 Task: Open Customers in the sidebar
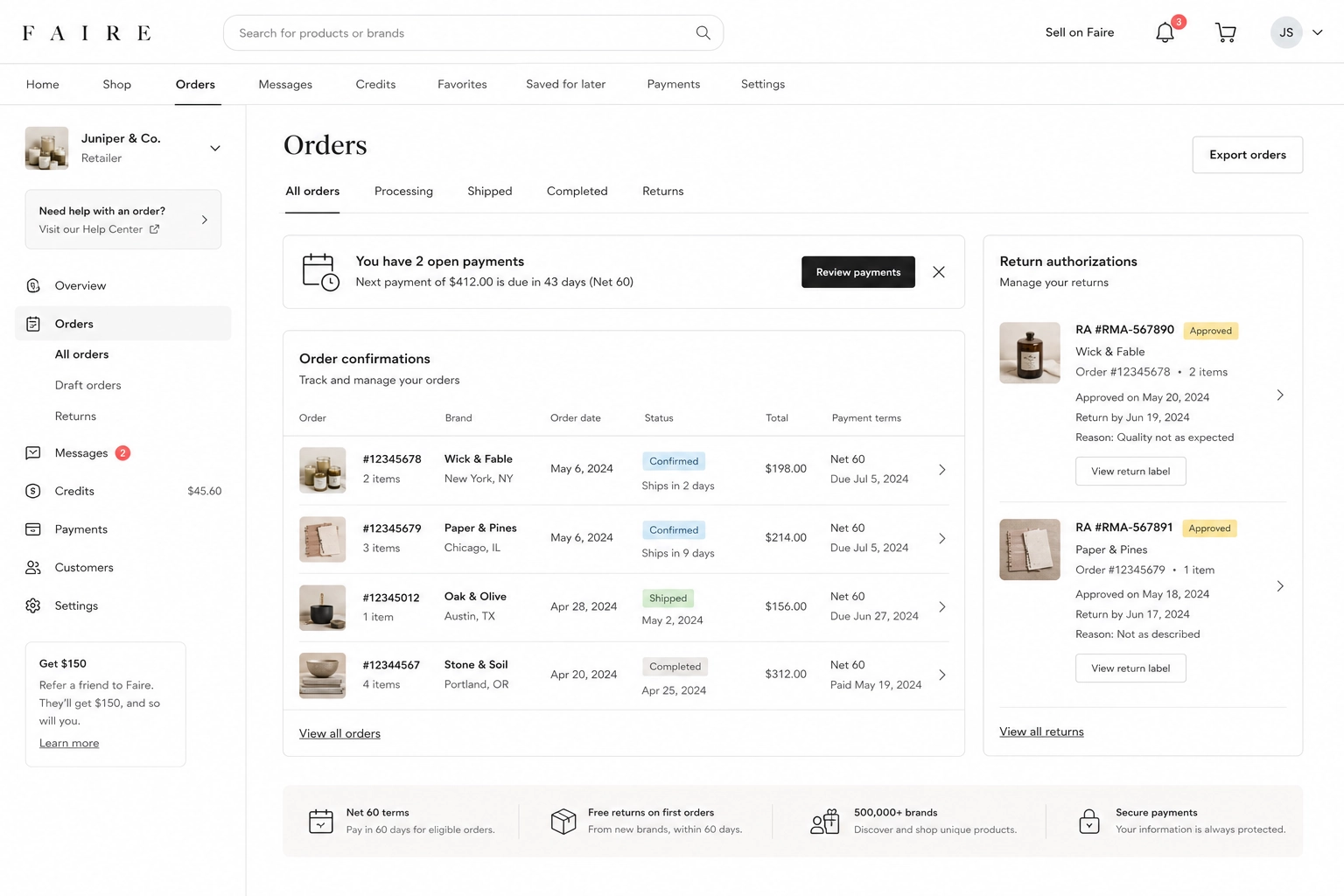coord(84,568)
